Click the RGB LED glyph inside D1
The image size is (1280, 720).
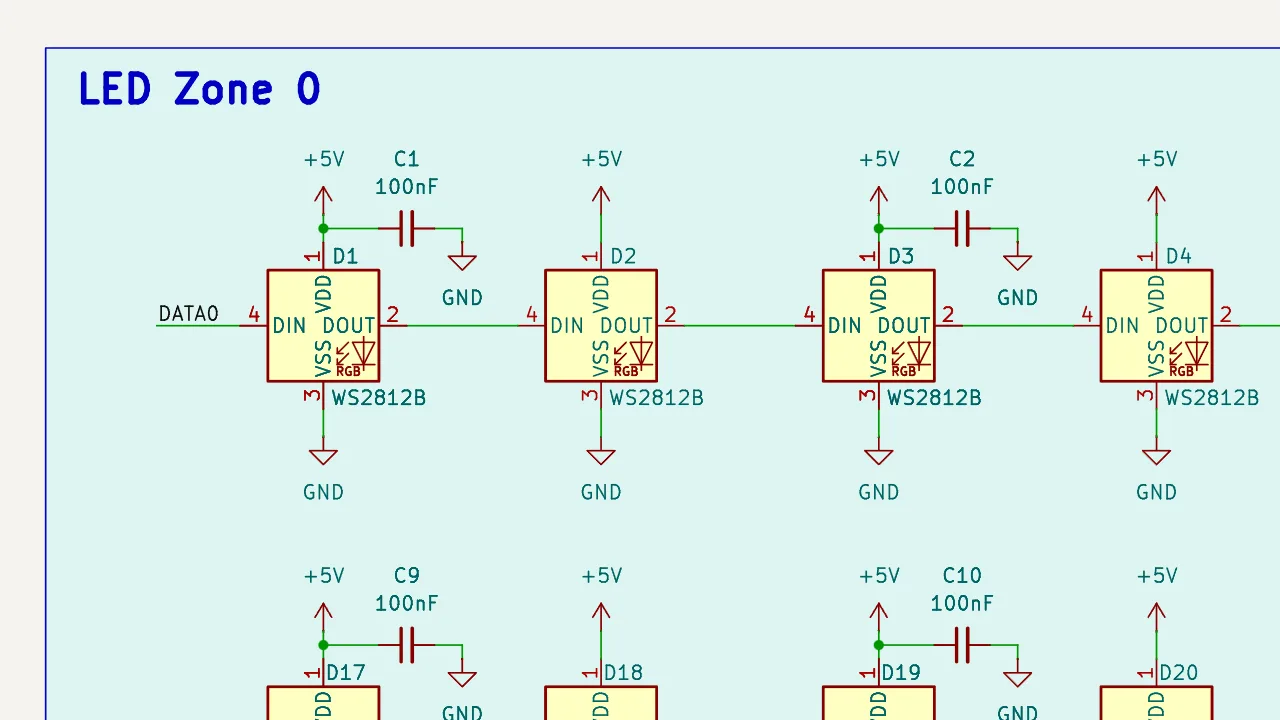click(355, 358)
